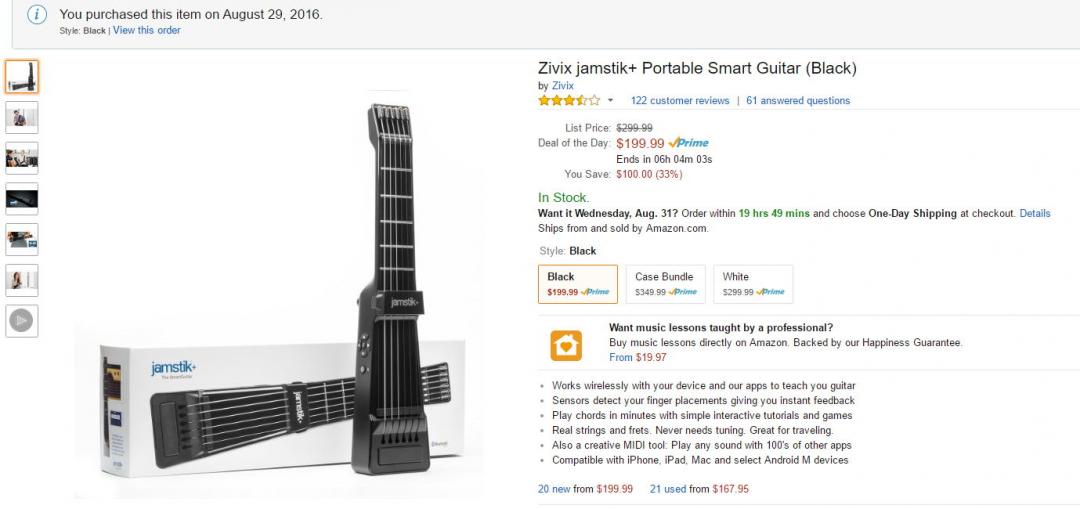Open the Zivix brand link
Viewport: 1080px width, 509px height.
point(563,86)
